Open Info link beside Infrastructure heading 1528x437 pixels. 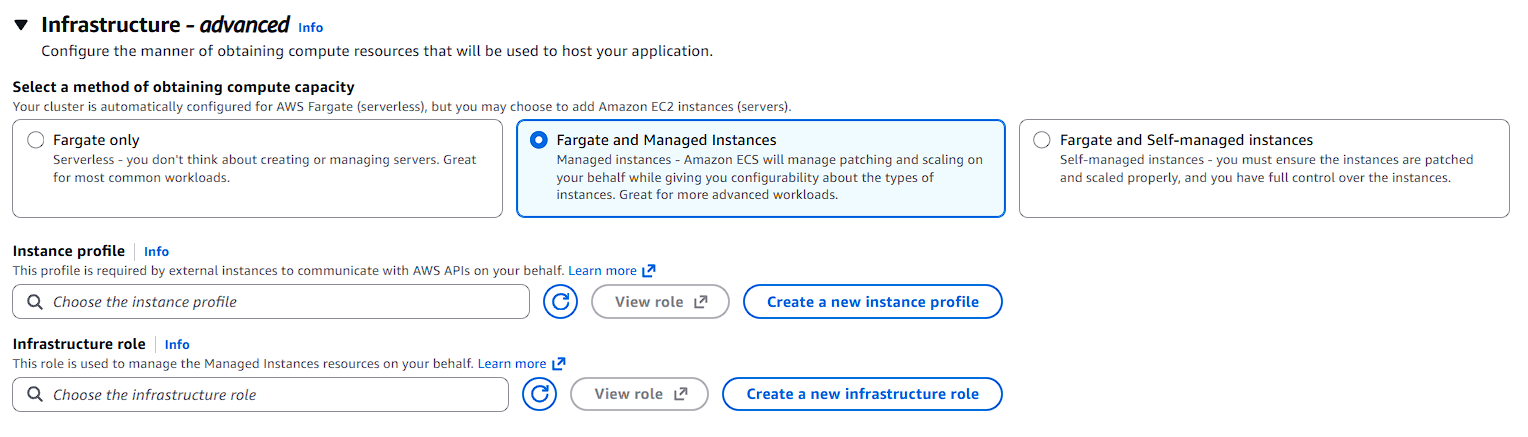tap(310, 28)
